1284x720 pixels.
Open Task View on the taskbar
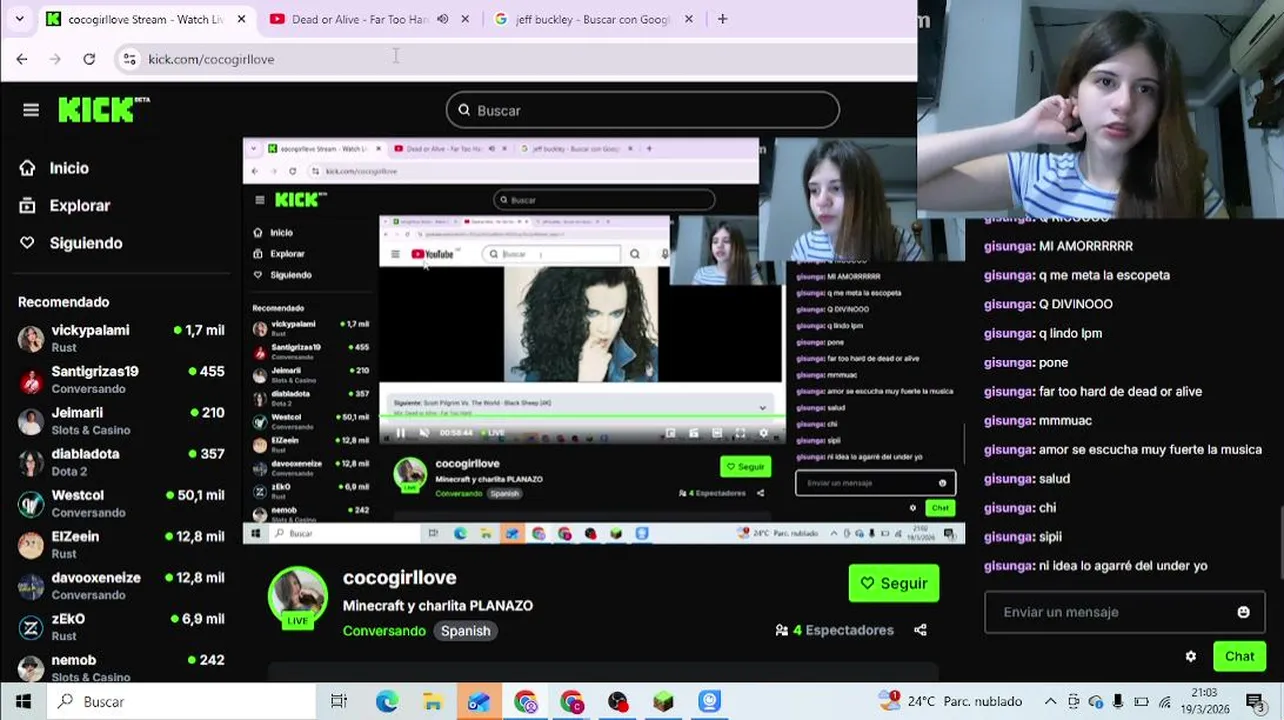pos(339,702)
